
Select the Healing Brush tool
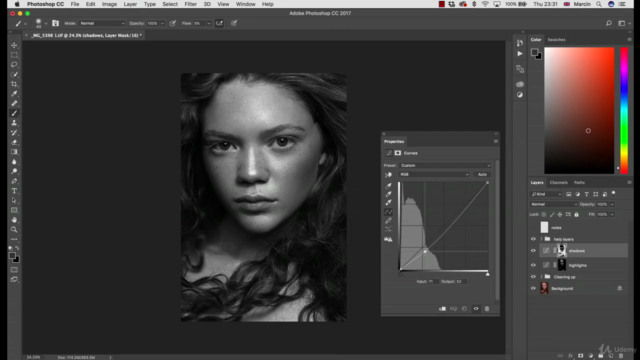point(14,103)
